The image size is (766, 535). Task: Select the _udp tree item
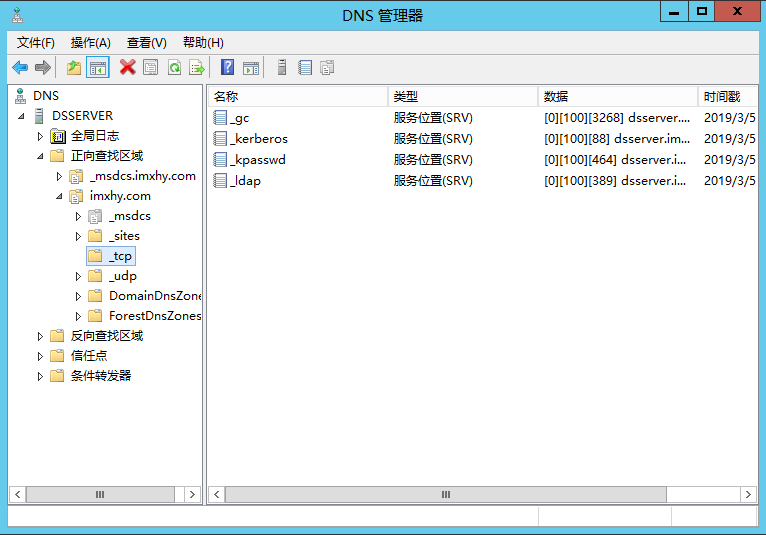pos(123,276)
